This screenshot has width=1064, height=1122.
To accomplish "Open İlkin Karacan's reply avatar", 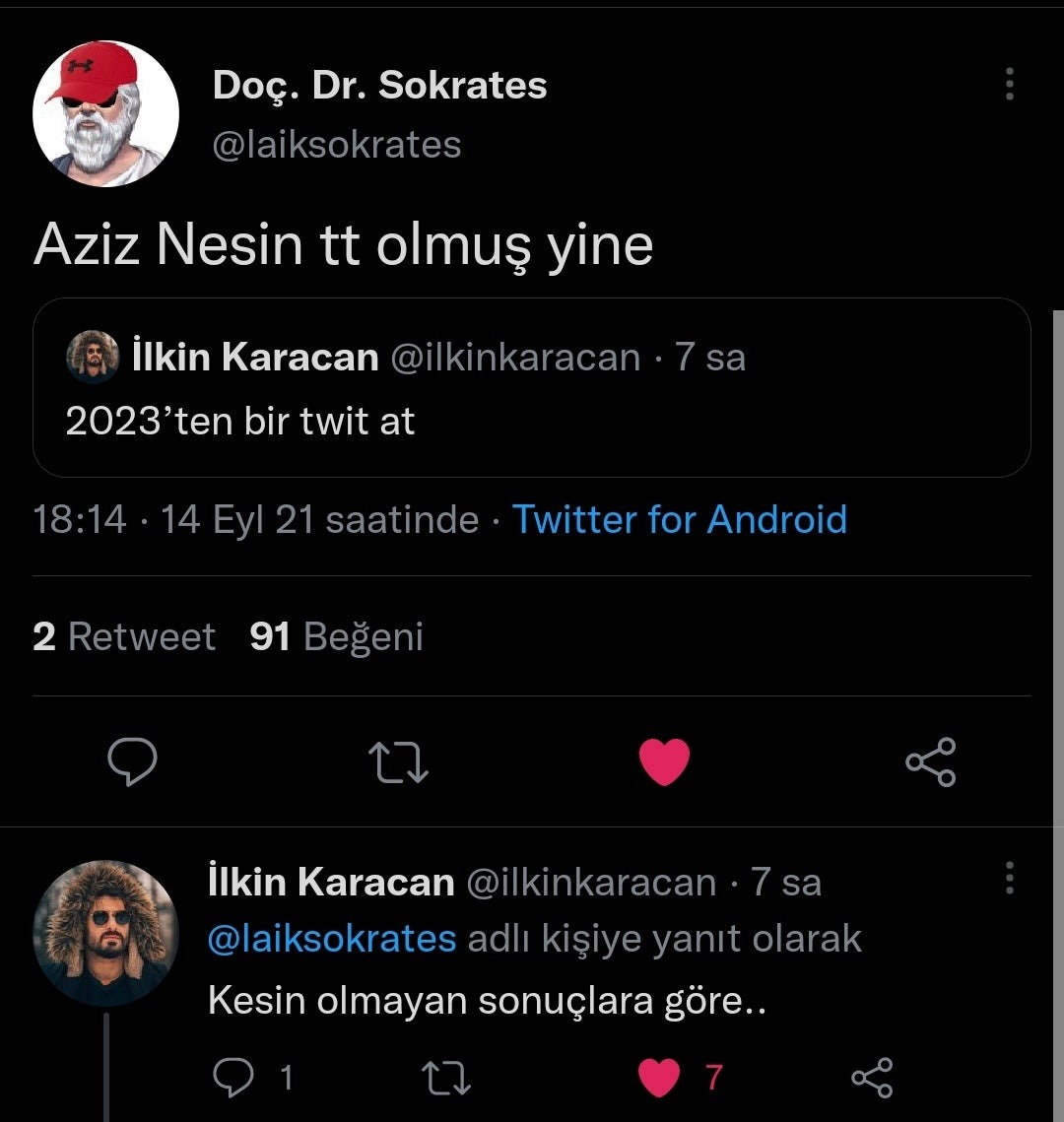I will click(x=106, y=933).
